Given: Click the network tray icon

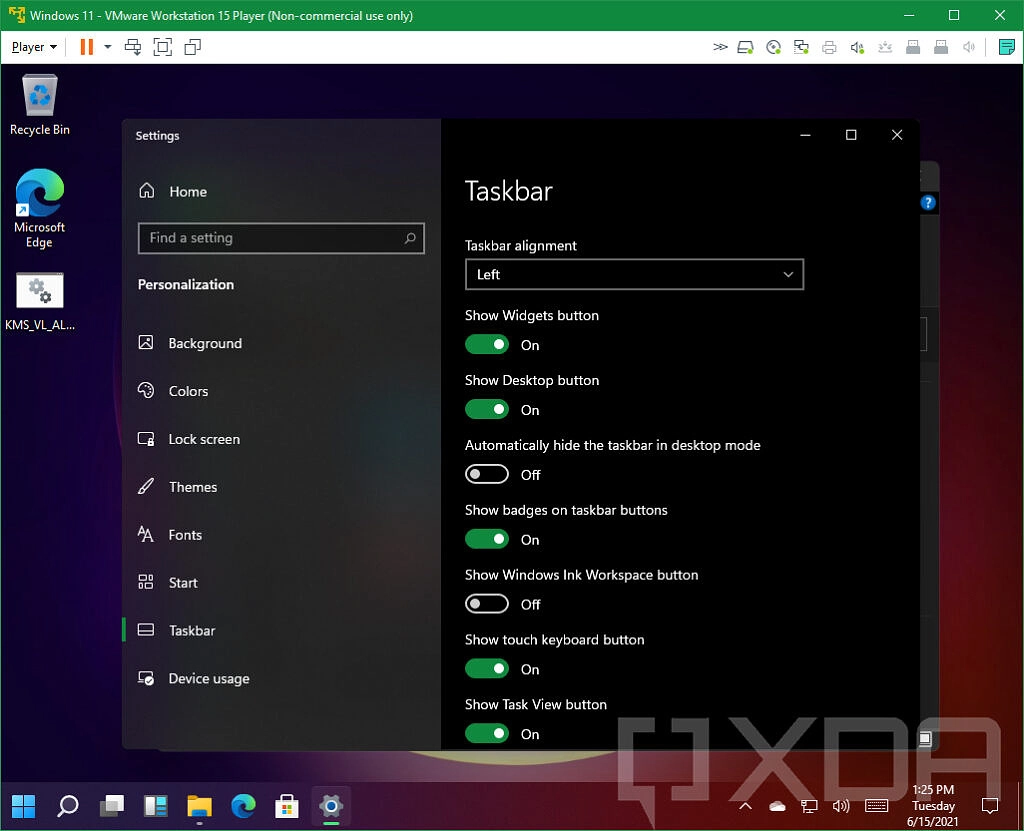Looking at the screenshot, I should pyautogui.click(x=809, y=806).
